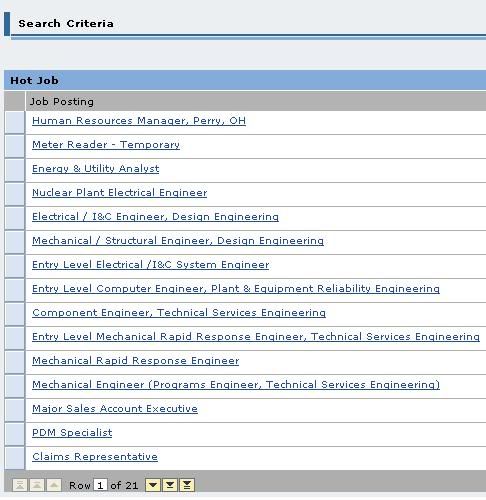
Task: Select row of Claims Representative posting
Action: pyautogui.click(x=15, y=459)
